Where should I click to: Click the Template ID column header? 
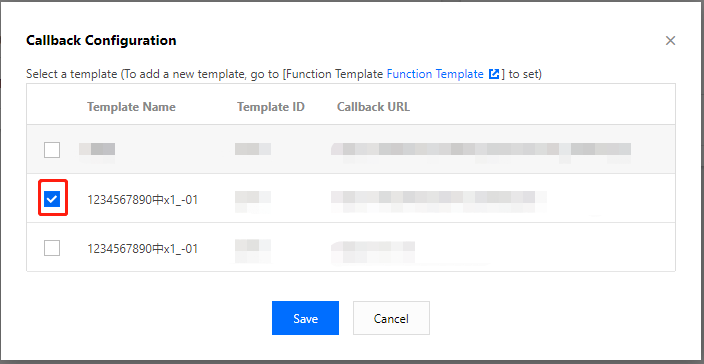coord(271,107)
